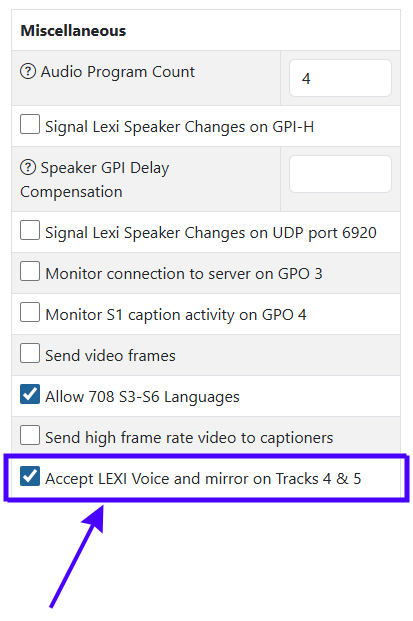Click the help icon beside Audio Program Count
Screen dimensions: 413x621
tap(28, 72)
